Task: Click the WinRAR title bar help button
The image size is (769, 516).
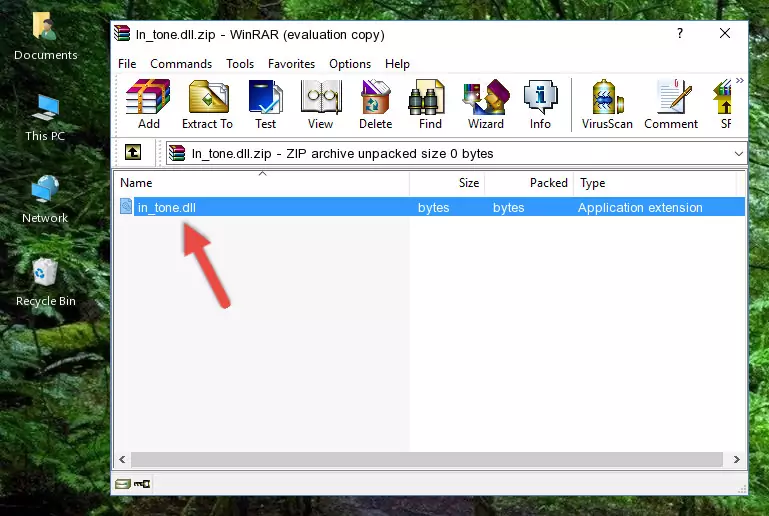Action: click(680, 33)
